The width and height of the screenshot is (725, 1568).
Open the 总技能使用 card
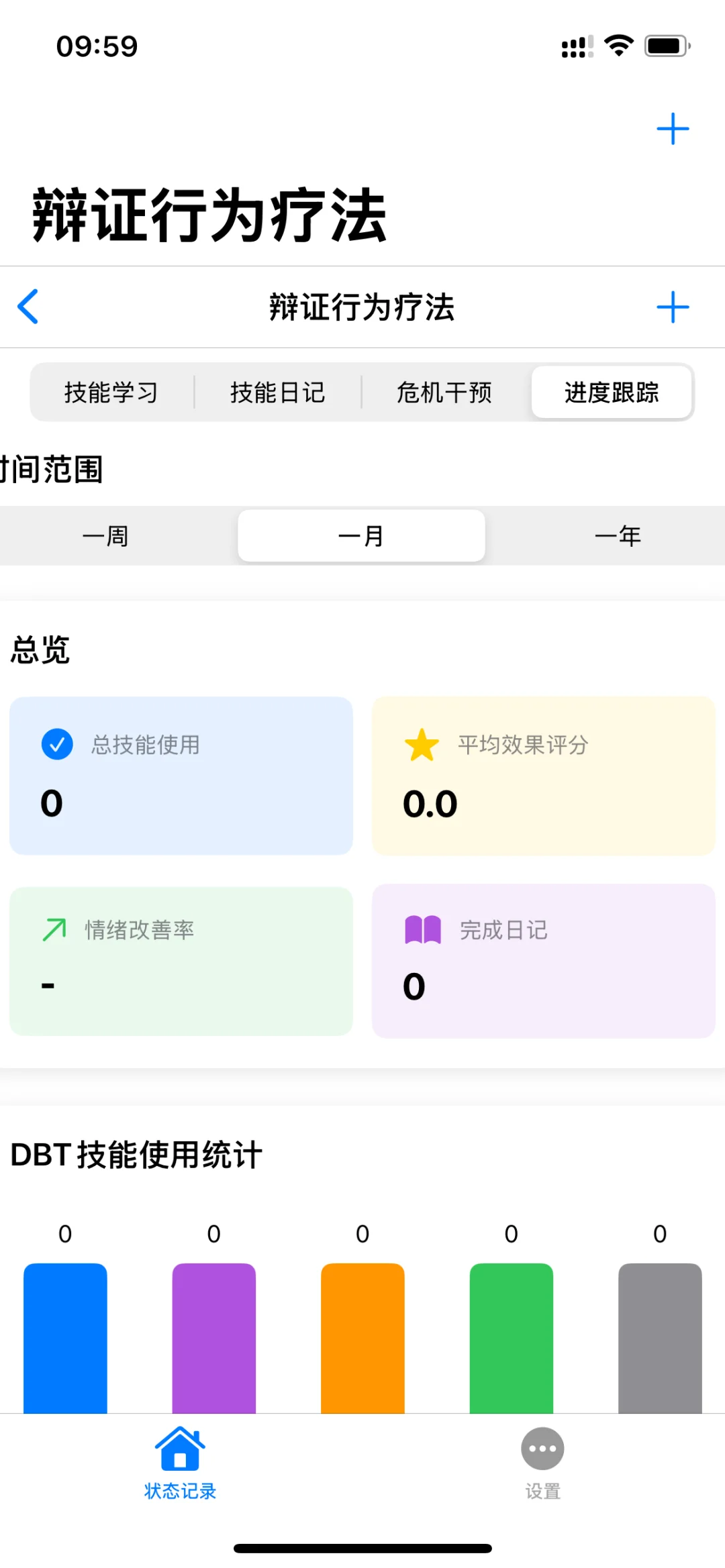pyautogui.click(x=181, y=776)
